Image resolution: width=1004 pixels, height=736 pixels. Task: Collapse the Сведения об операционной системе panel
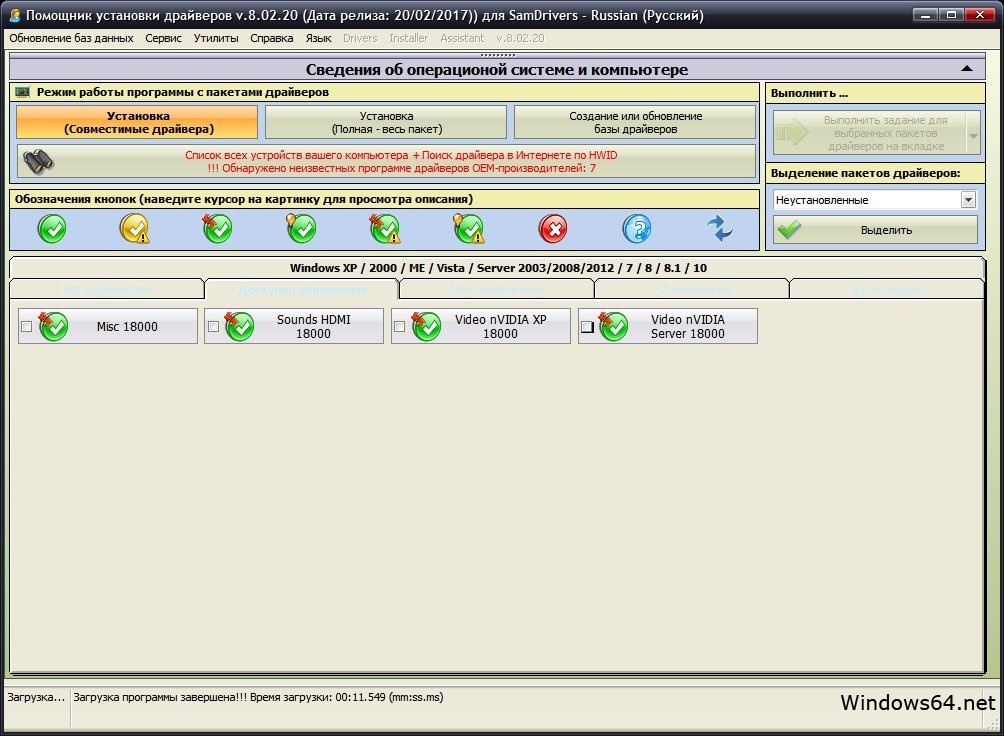click(966, 69)
